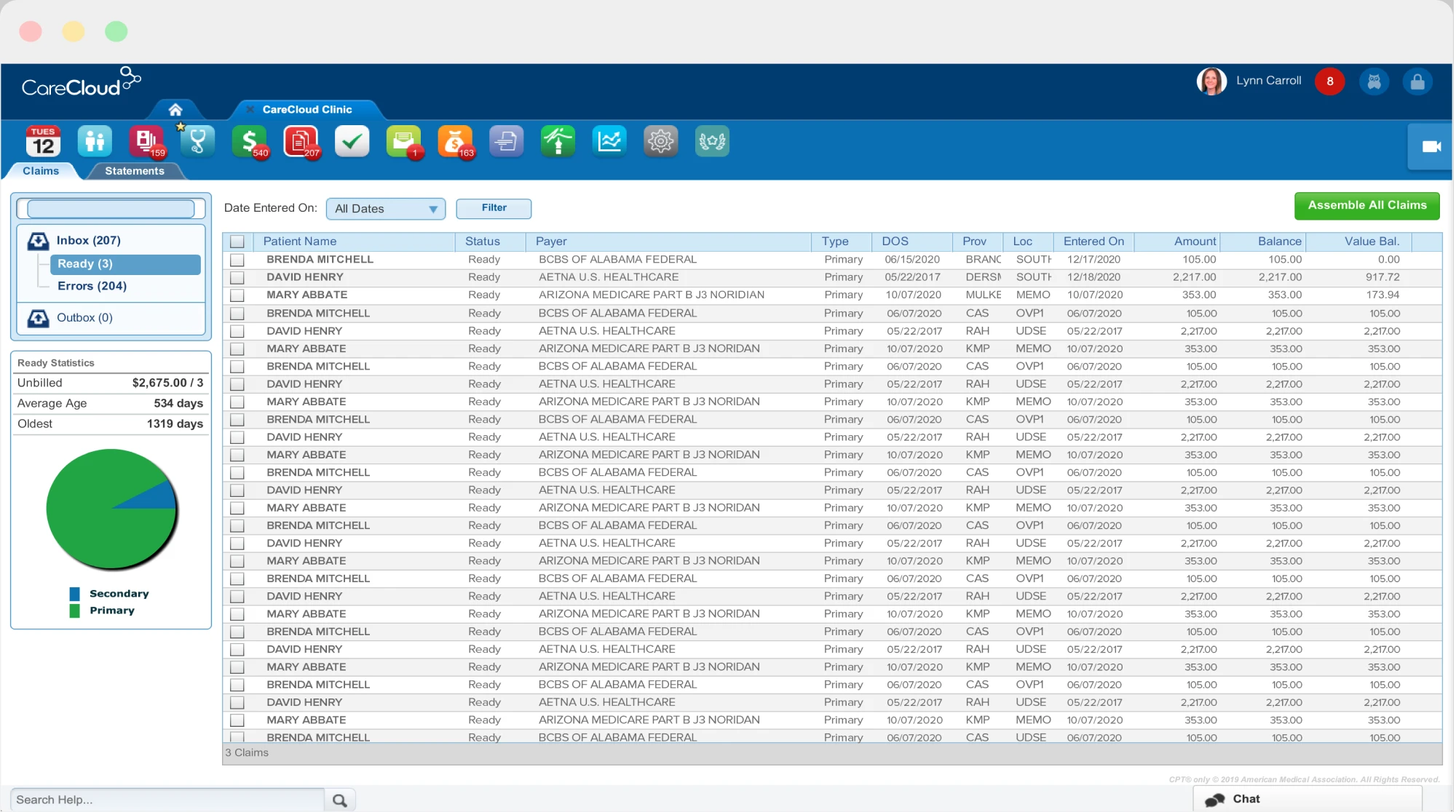Click the line chart analytics icon
The height and width of the screenshot is (812, 1456).
609,141
